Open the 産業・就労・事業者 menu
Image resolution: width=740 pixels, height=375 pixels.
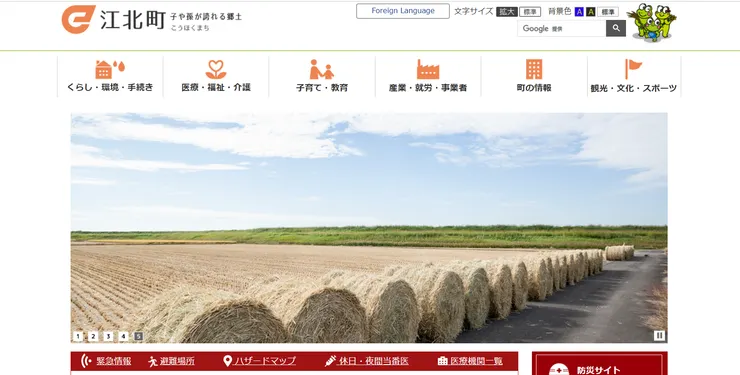(428, 88)
